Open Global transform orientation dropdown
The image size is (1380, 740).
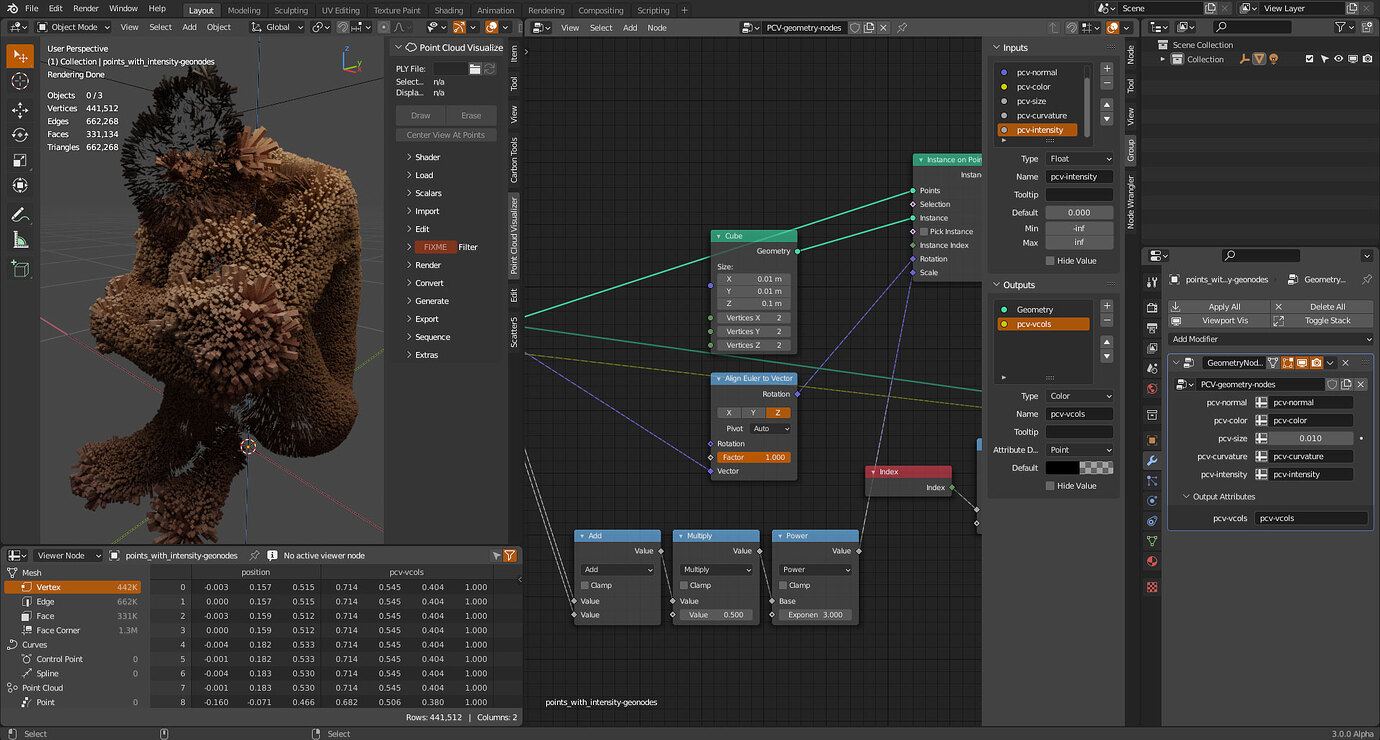278,27
